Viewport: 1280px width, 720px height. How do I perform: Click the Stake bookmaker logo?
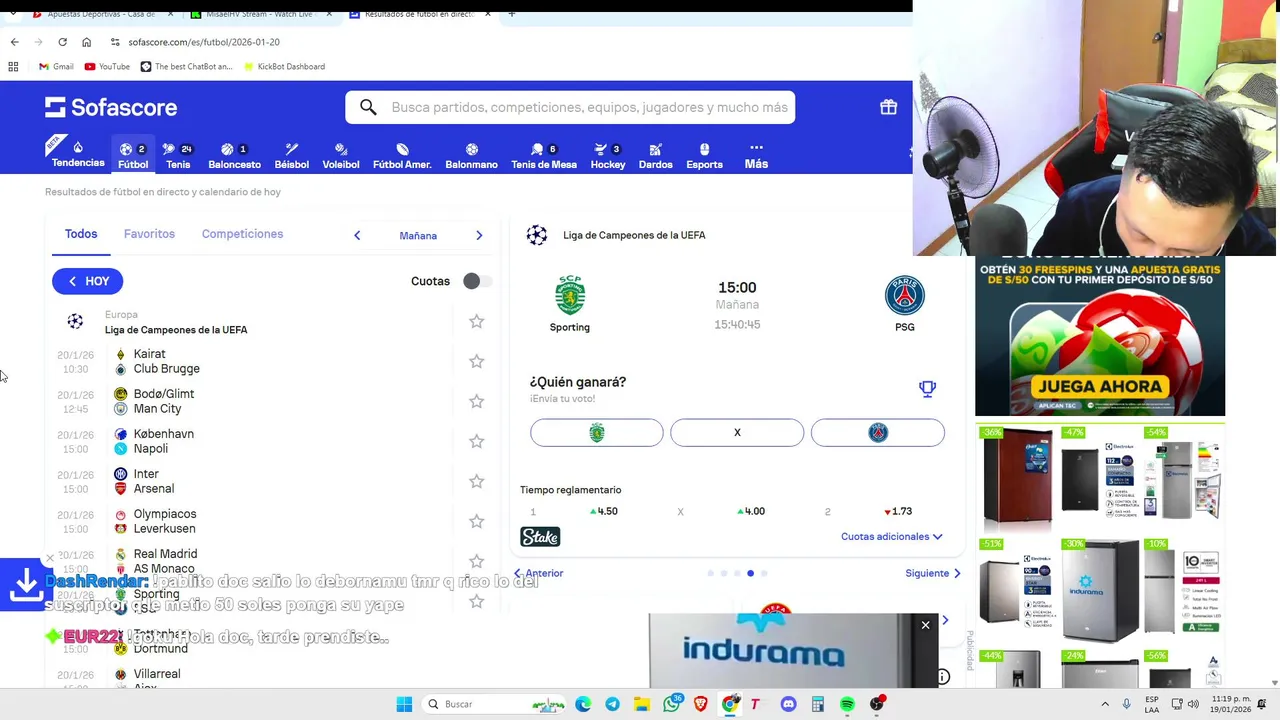[x=540, y=537]
